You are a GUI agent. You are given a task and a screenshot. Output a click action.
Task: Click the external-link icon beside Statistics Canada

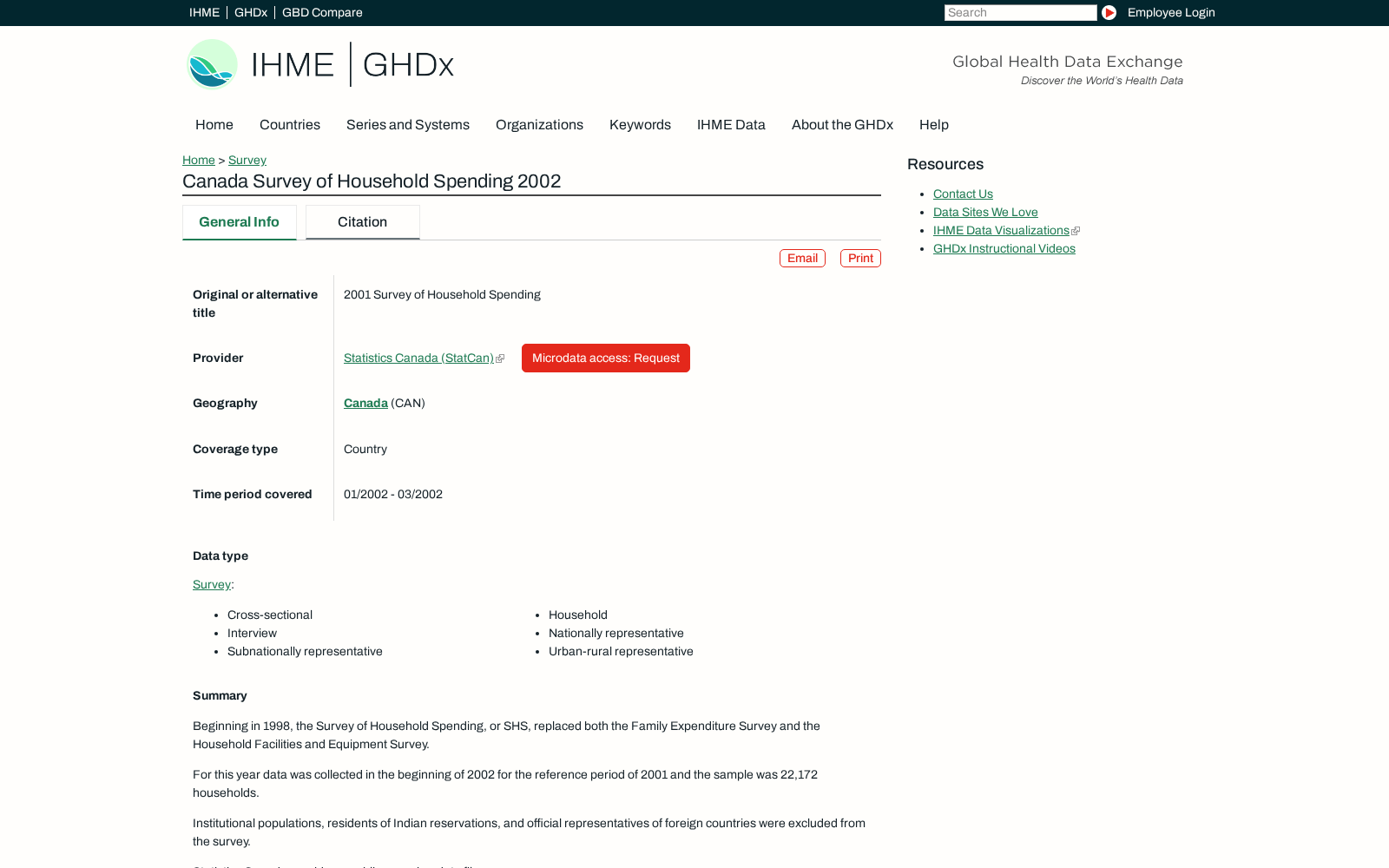tap(500, 358)
